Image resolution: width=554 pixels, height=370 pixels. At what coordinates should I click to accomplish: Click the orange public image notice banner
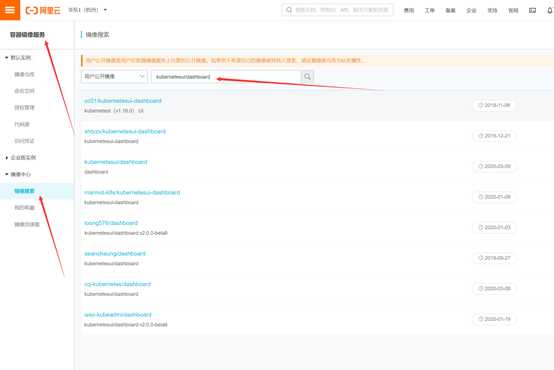(317, 61)
